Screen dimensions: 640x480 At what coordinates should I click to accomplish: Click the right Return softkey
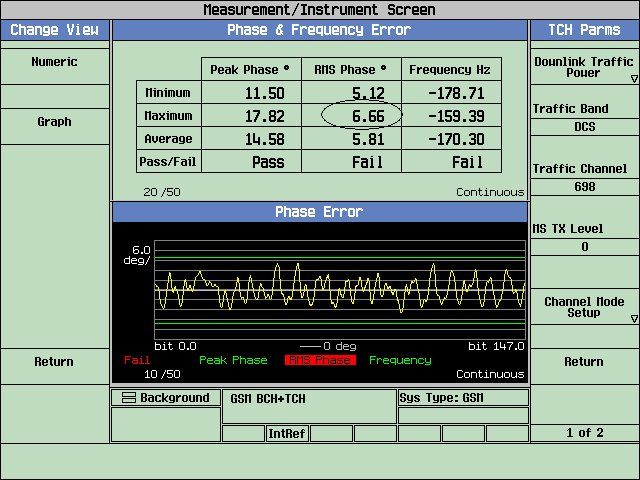(584, 366)
